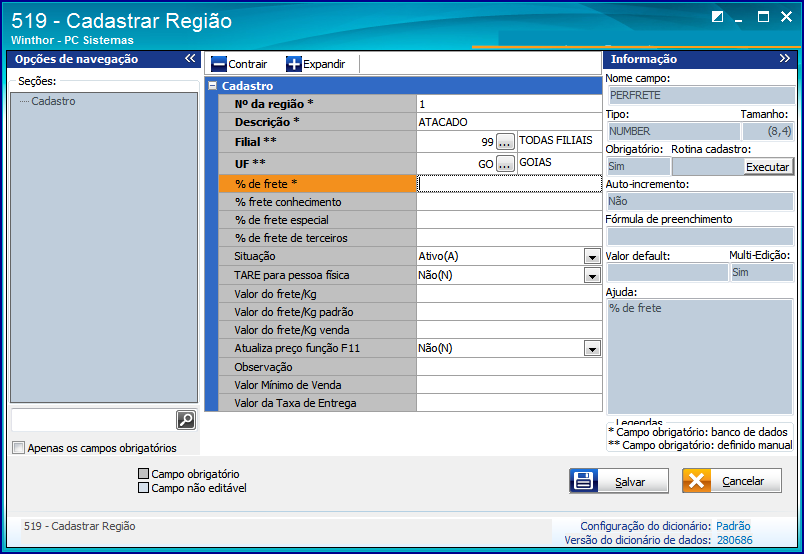804x554 pixels.
Task: Click the Filial code field showing 99
Action: click(x=456, y=142)
